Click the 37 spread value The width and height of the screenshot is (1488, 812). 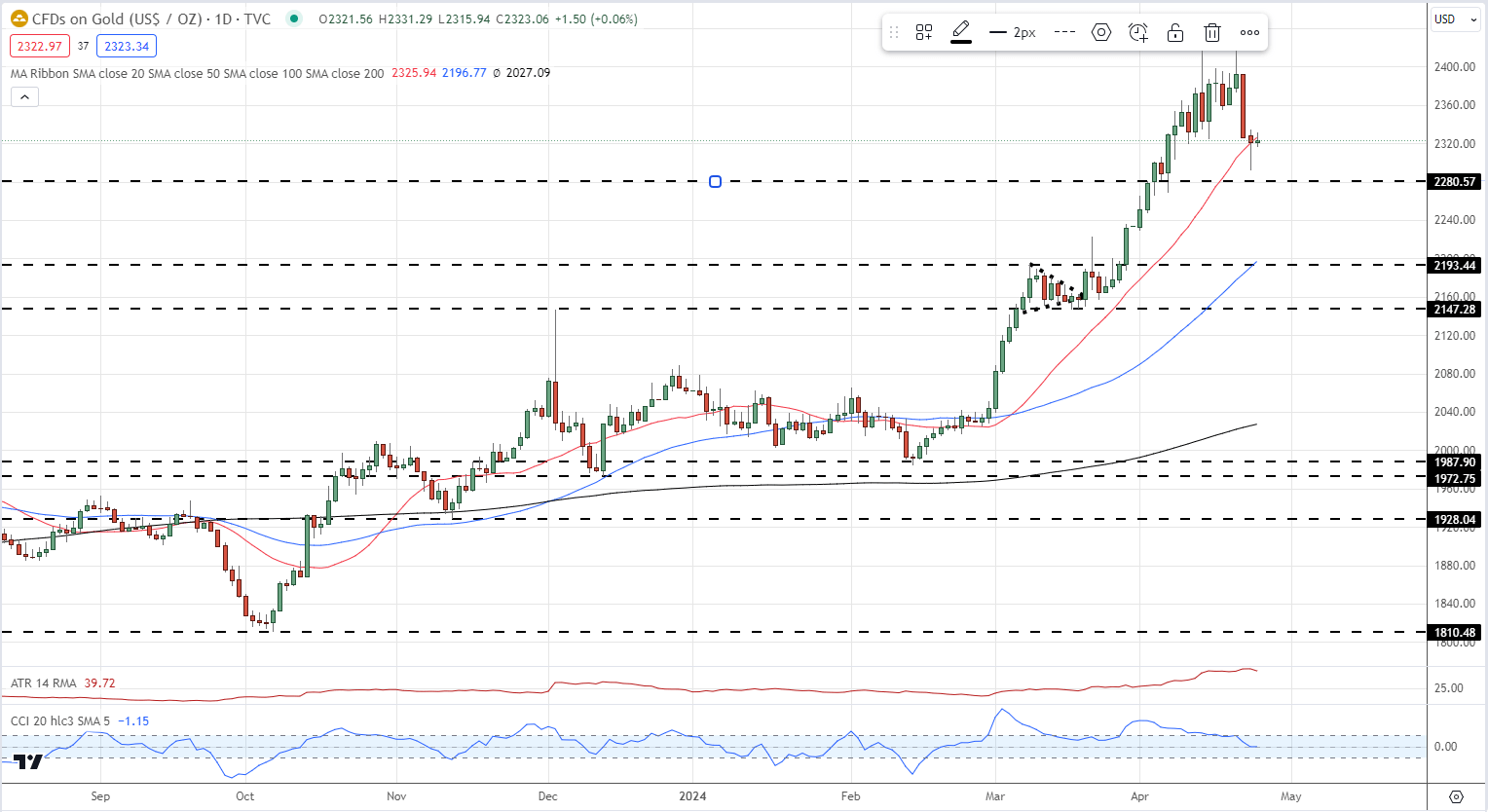pos(84,46)
